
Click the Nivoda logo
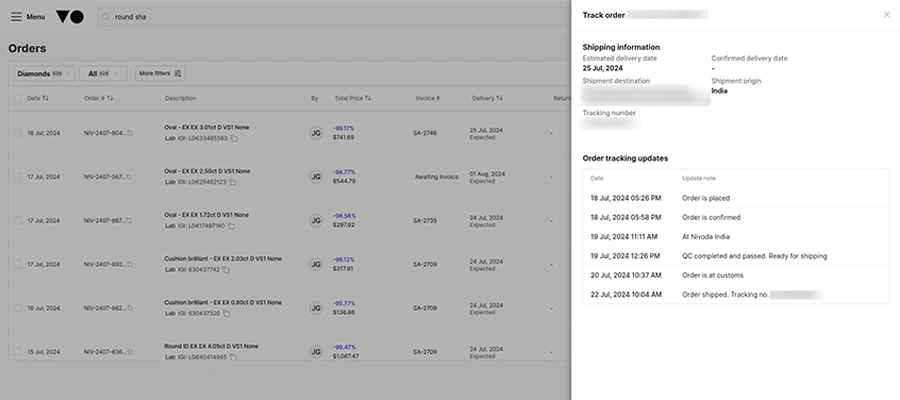70,17
